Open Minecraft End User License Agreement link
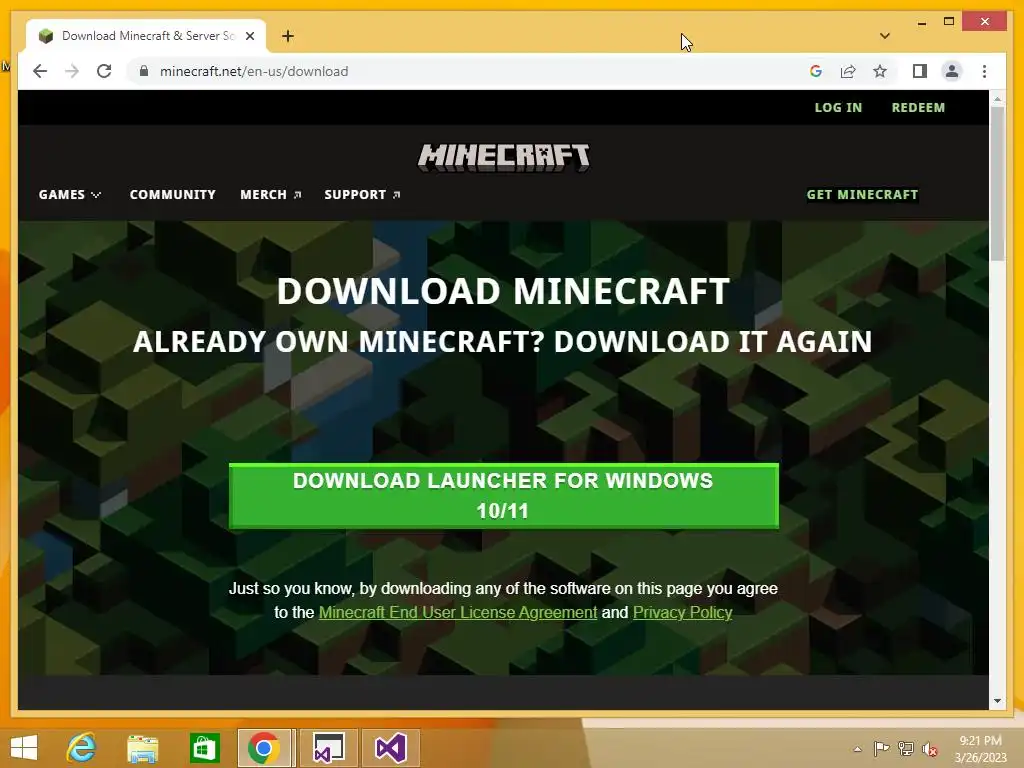This screenshot has width=1024, height=768. [x=458, y=613]
